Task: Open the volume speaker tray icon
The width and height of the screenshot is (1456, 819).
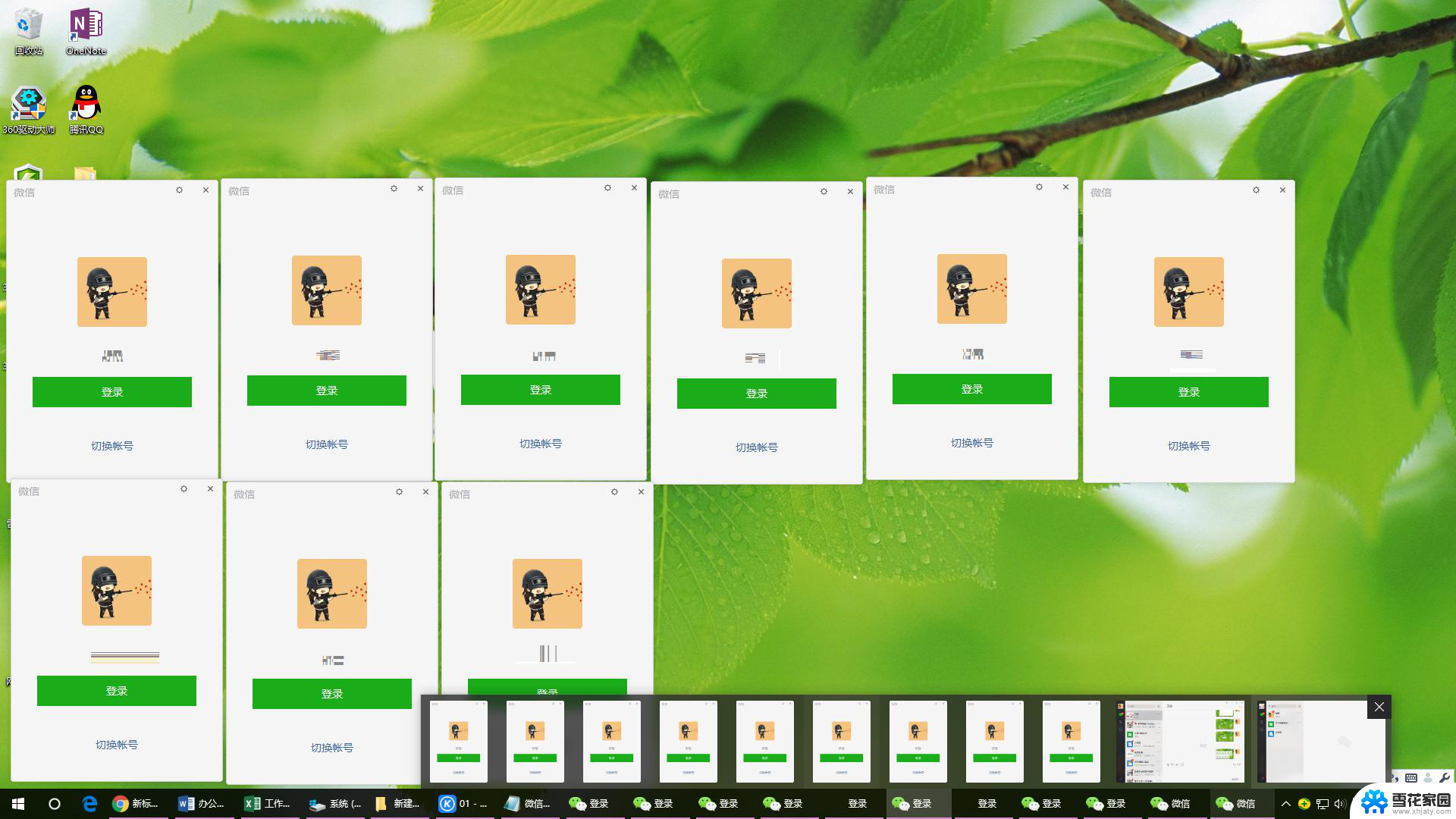Action: click(x=1339, y=804)
